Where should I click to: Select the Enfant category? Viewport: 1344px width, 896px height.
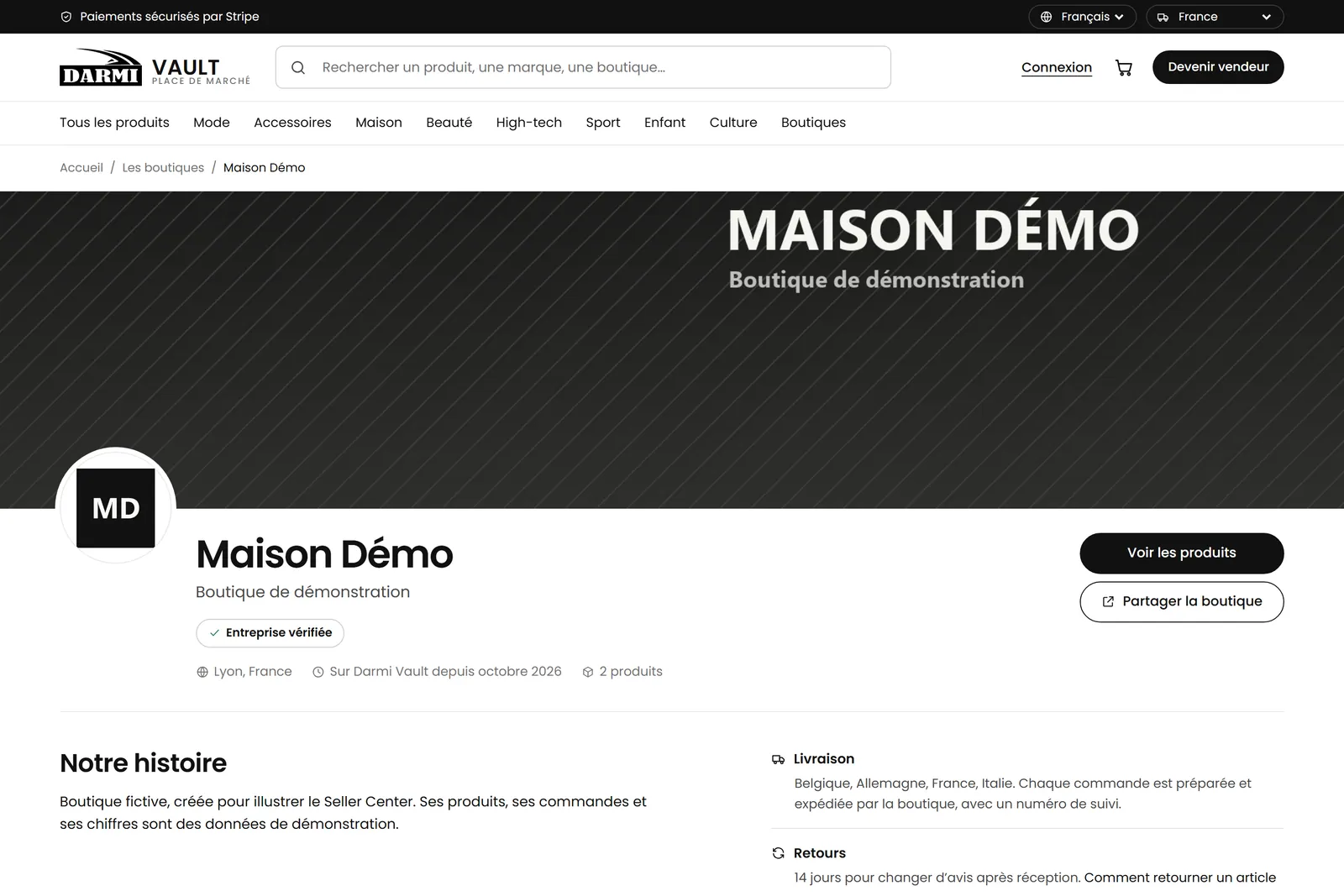664,123
